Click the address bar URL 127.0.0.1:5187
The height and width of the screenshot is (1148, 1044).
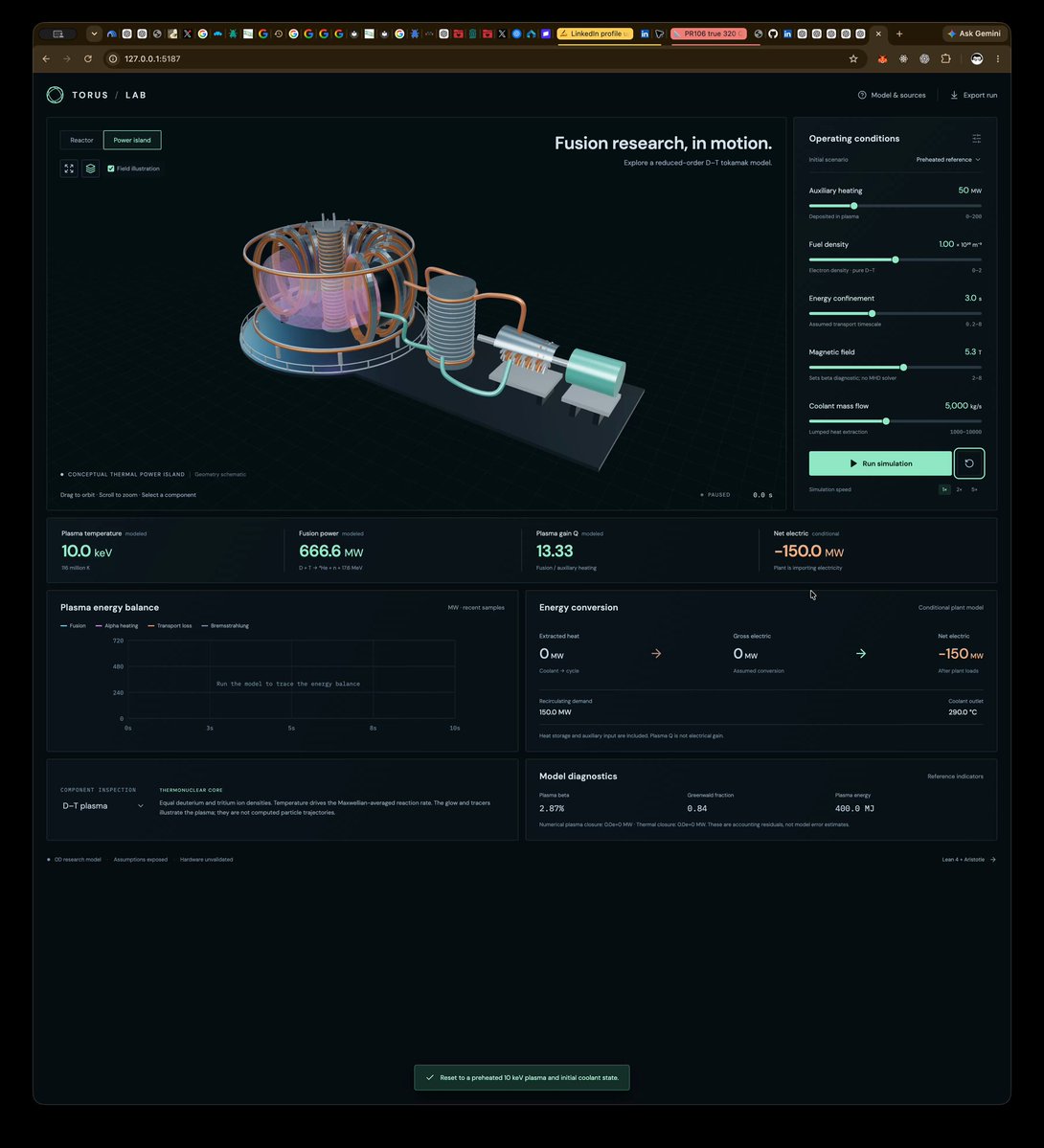(152, 58)
